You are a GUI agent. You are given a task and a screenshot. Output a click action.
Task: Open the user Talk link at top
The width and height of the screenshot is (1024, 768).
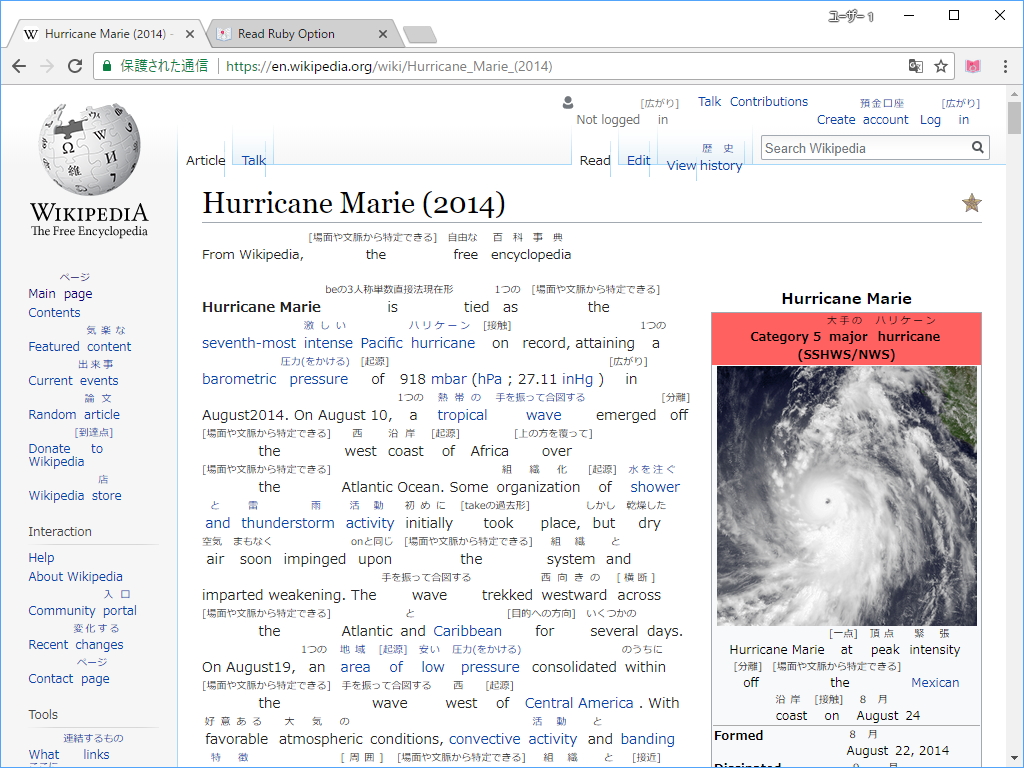tap(709, 101)
